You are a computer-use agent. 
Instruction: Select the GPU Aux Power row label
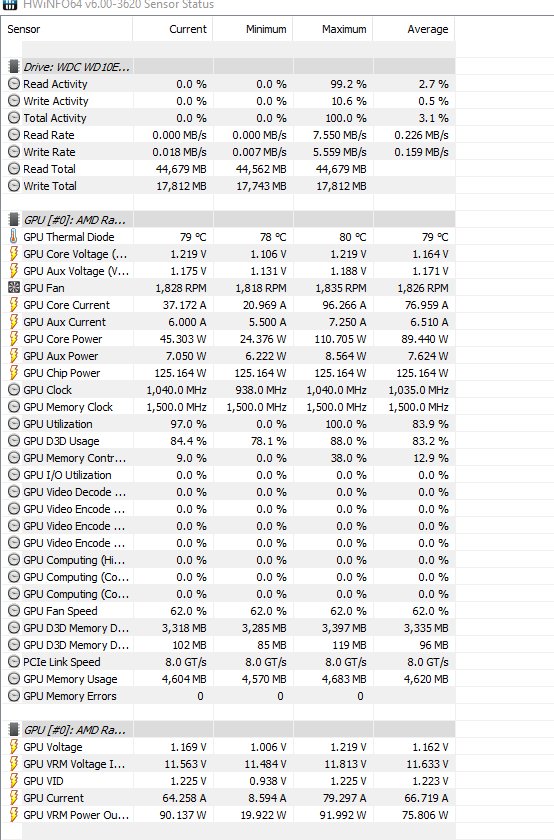pyautogui.click(x=61, y=356)
